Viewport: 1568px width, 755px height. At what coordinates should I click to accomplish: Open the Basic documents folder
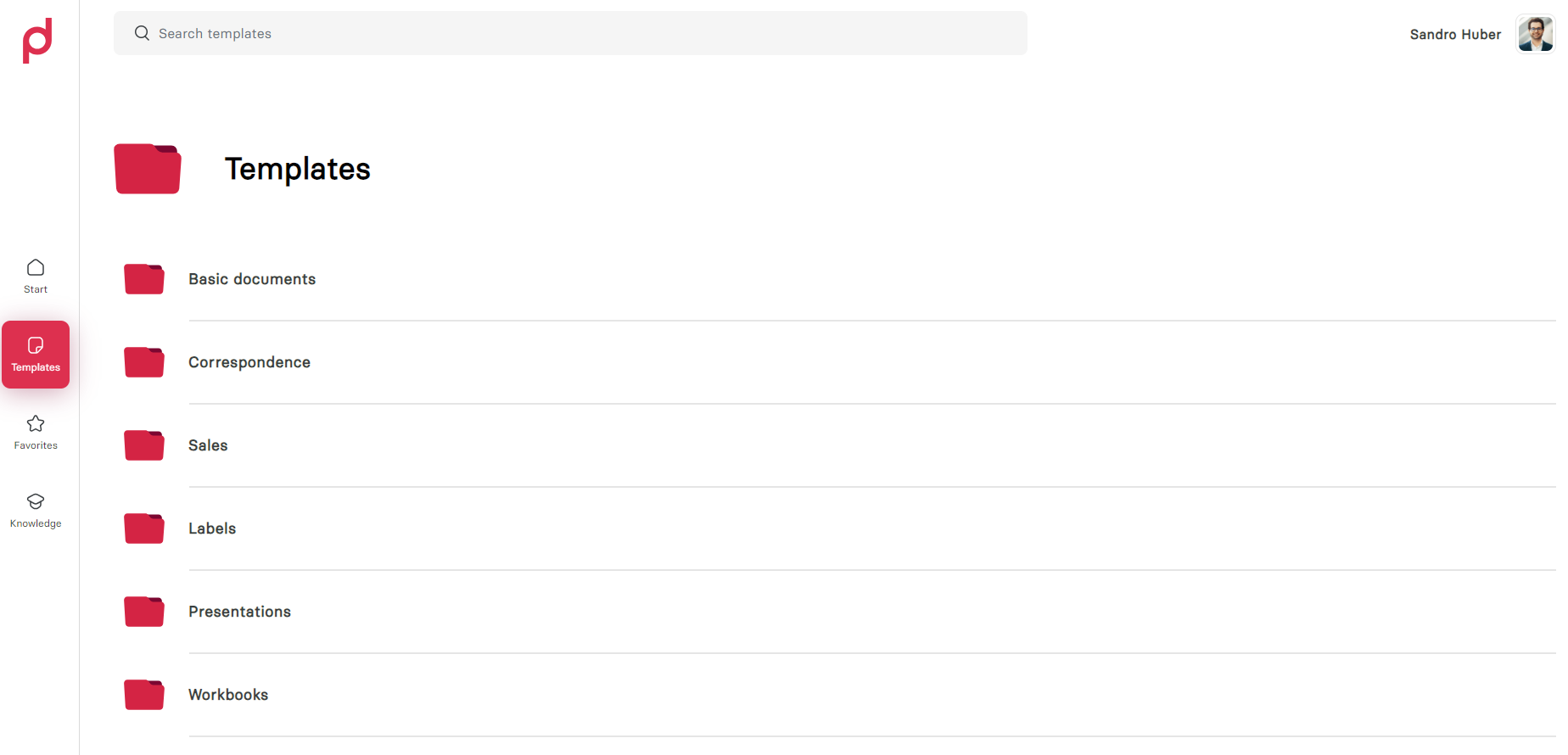point(252,279)
